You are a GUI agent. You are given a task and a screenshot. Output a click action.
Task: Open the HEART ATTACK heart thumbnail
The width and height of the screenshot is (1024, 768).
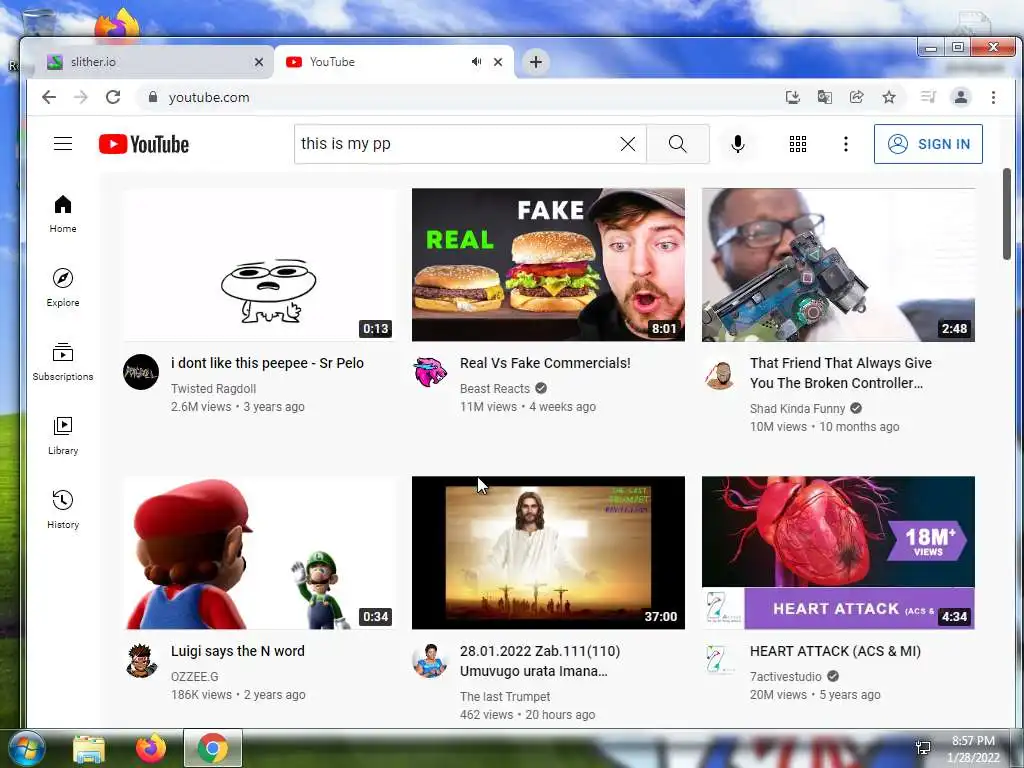coord(838,552)
